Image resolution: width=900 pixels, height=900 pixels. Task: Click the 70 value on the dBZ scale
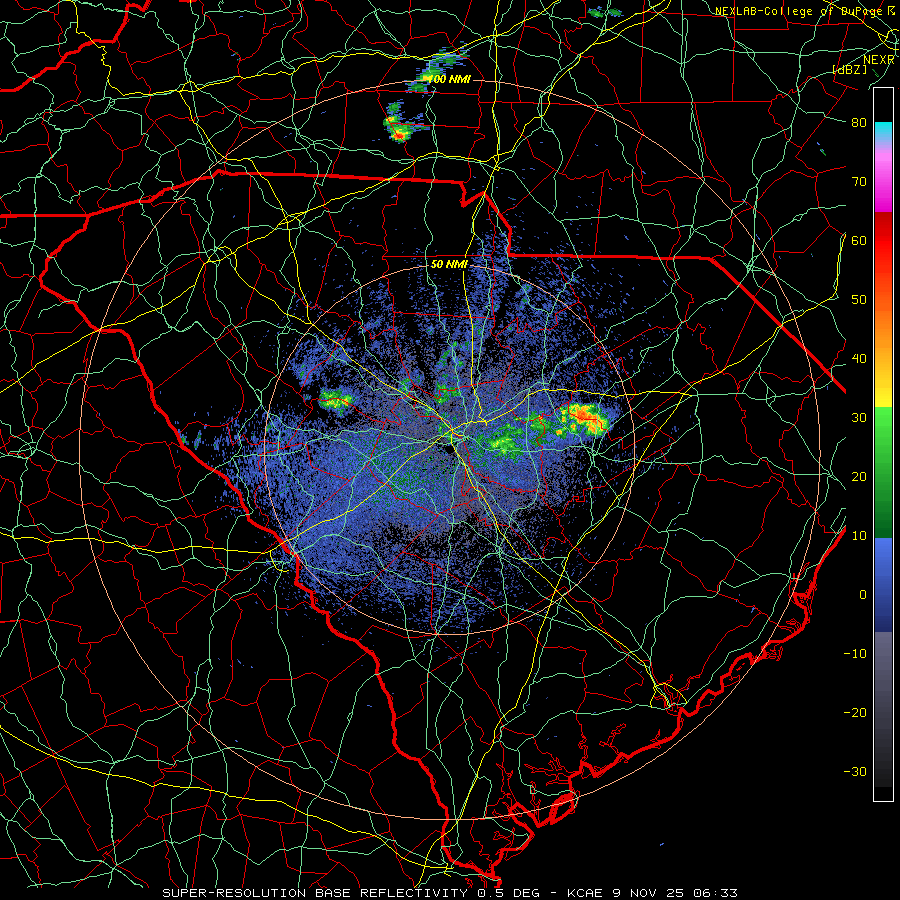(x=859, y=181)
